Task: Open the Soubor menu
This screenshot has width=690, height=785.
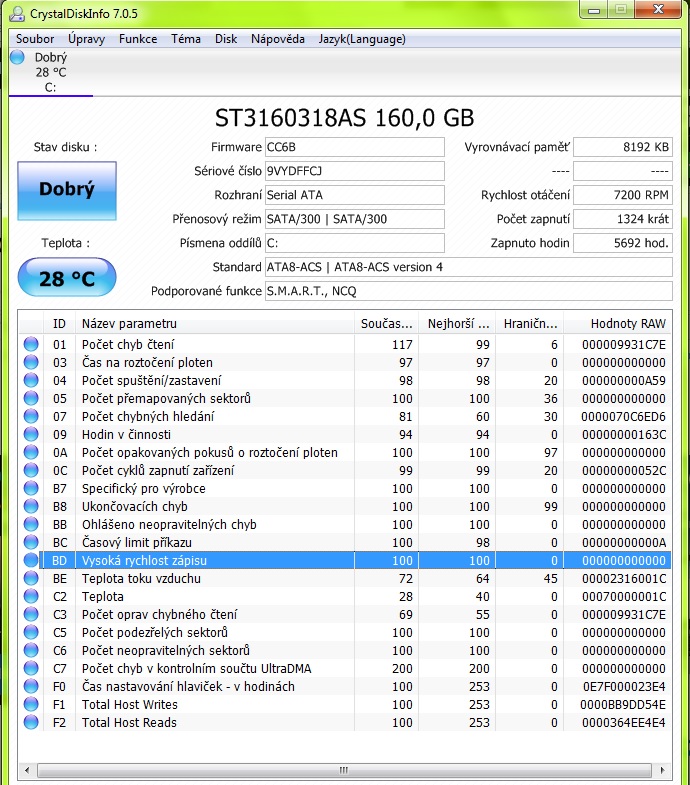Action: pyautogui.click(x=35, y=39)
